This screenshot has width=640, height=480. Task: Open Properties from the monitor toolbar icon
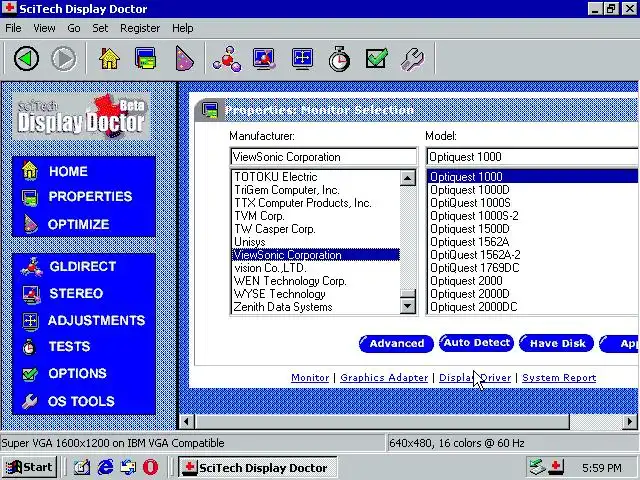[146, 59]
